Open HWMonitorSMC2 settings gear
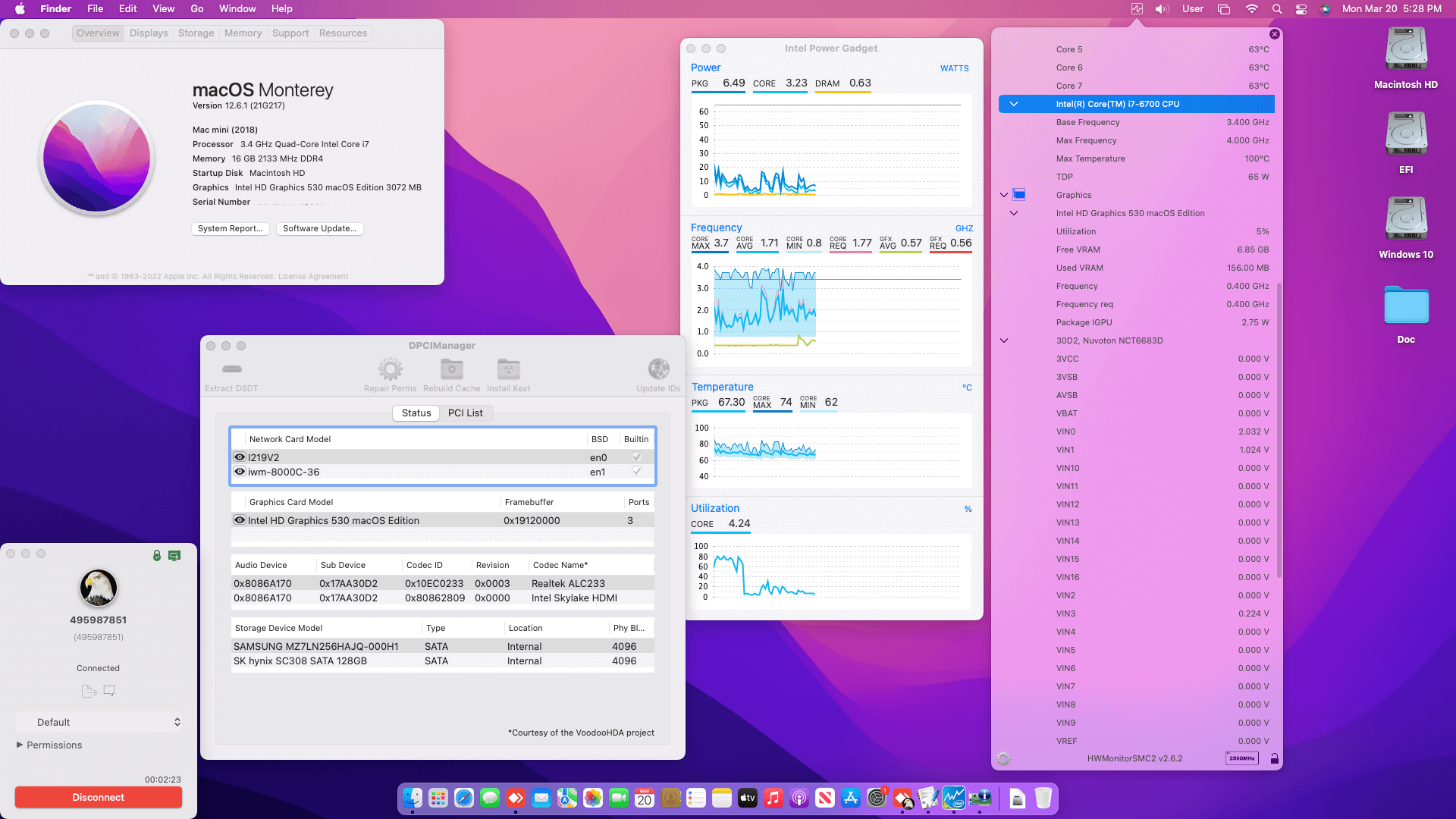The width and height of the screenshot is (1456, 819). [x=1003, y=758]
